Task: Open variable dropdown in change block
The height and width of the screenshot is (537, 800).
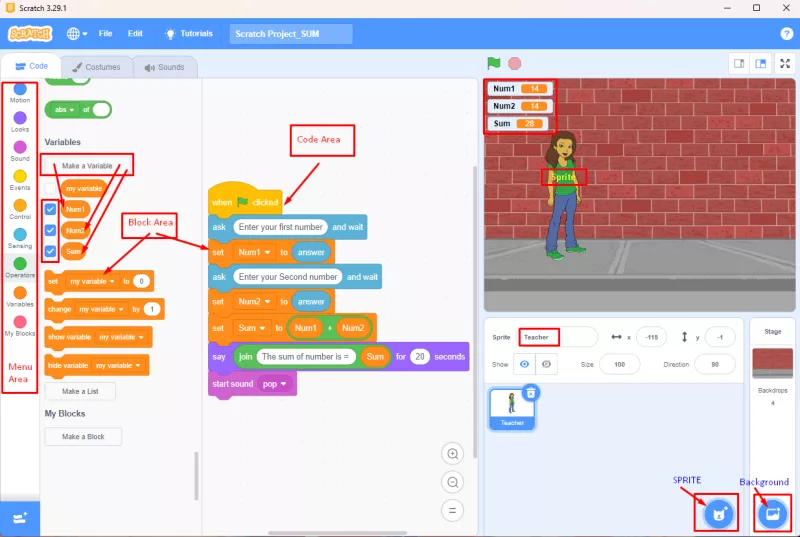Action: (102, 309)
